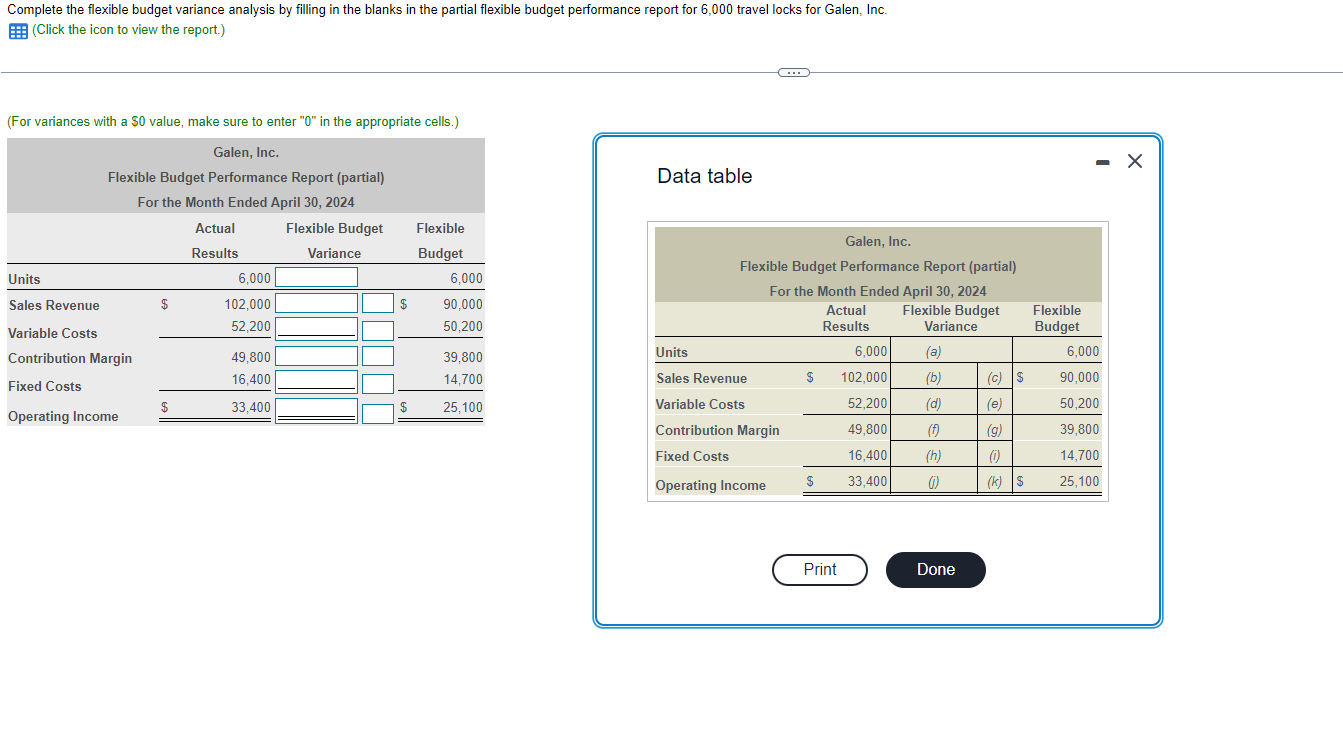This screenshot has height=736, width=1343.
Task: Click the (a) placeholder in the data table
Action: [933, 352]
